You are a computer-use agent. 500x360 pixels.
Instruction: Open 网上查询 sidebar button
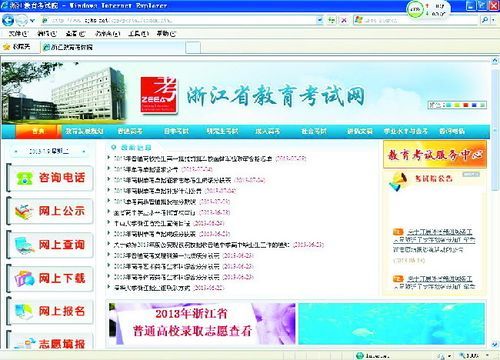[x=50, y=245]
